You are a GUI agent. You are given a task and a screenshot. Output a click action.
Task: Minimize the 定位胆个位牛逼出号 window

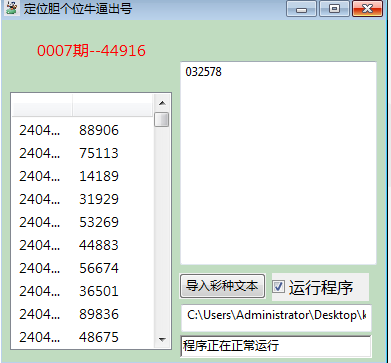click(301, 9)
